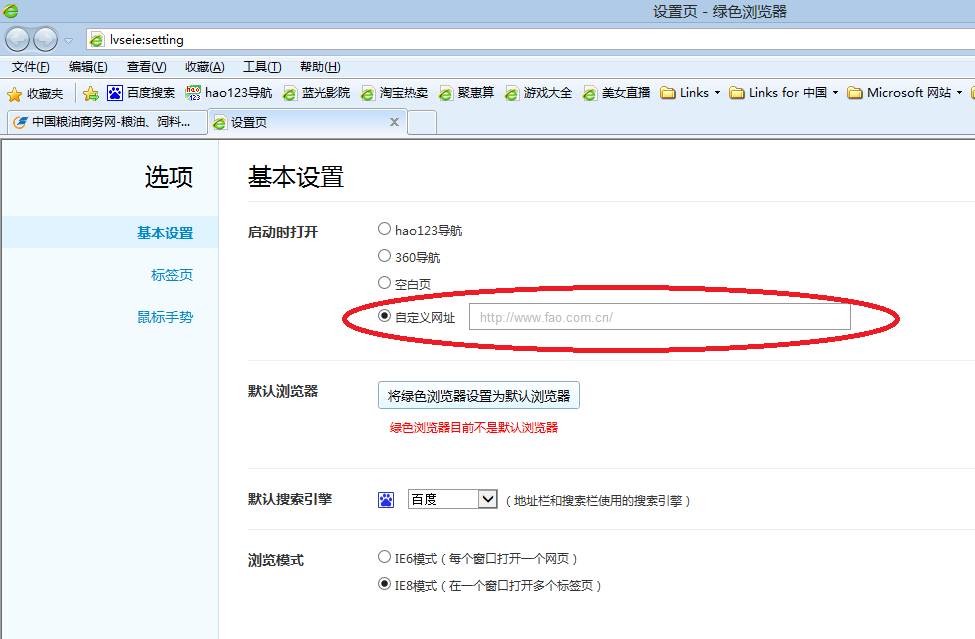The width and height of the screenshot is (975, 639).
Task: Open the 文件(F) menu
Action: [30, 67]
